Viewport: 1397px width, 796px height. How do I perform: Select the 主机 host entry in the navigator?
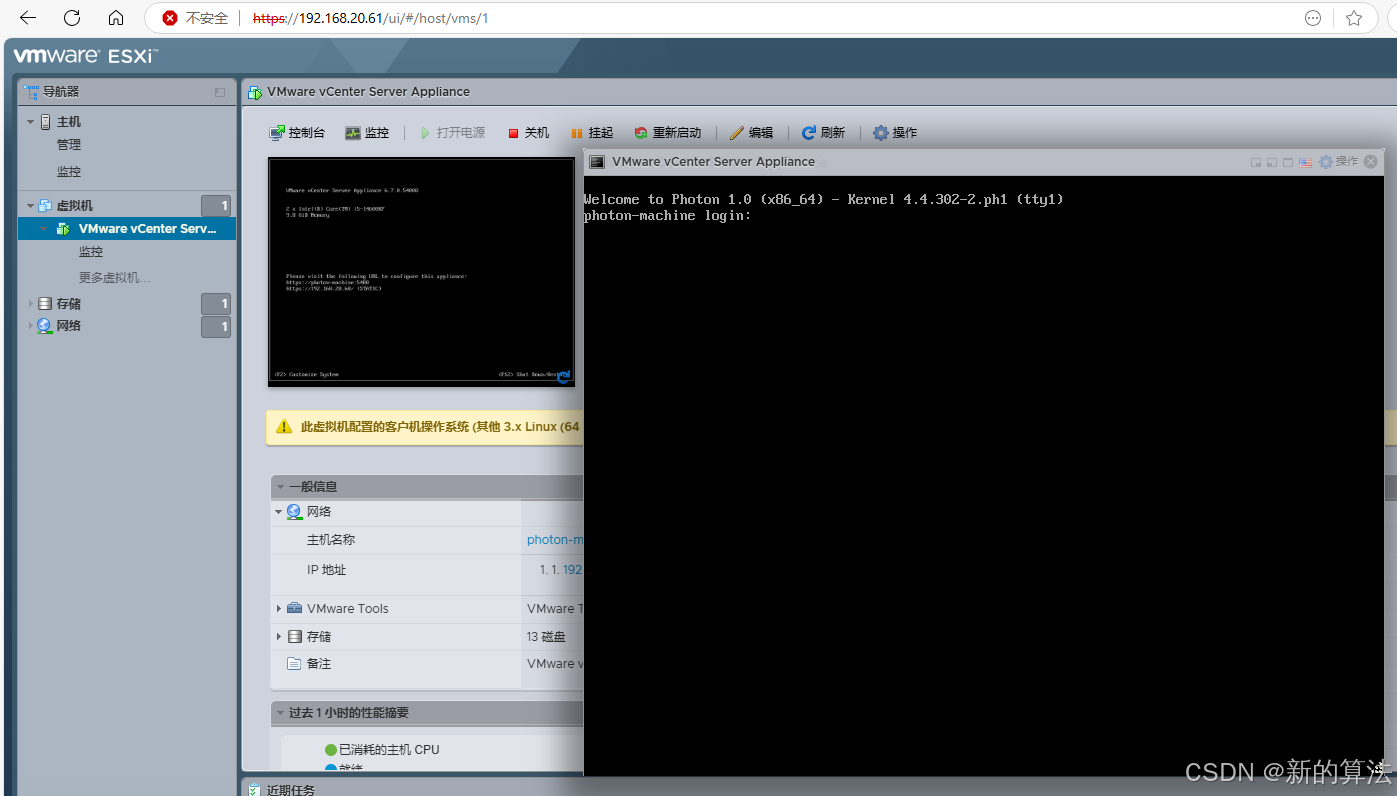point(69,122)
